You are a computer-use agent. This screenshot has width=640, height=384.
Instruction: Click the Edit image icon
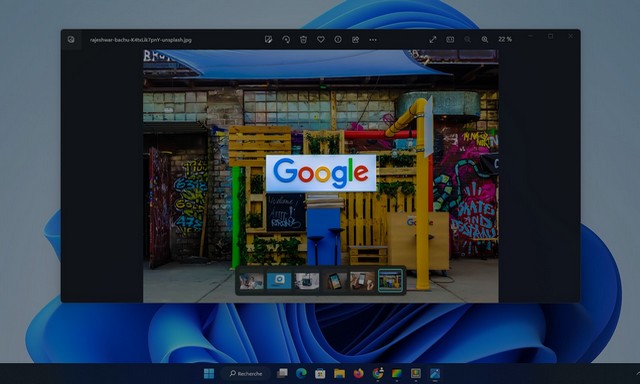tap(268, 40)
